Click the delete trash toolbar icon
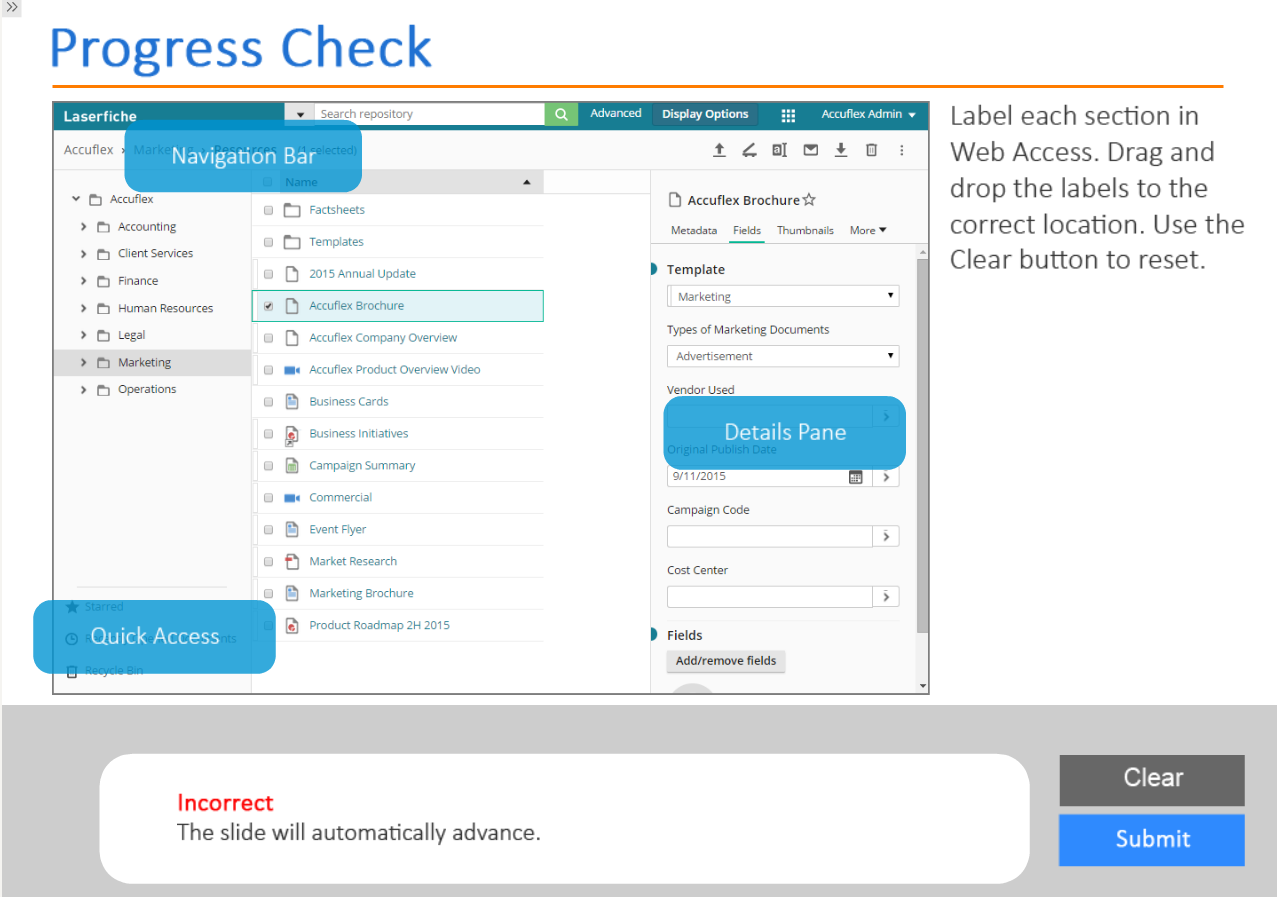1277x897 pixels. click(x=871, y=150)
